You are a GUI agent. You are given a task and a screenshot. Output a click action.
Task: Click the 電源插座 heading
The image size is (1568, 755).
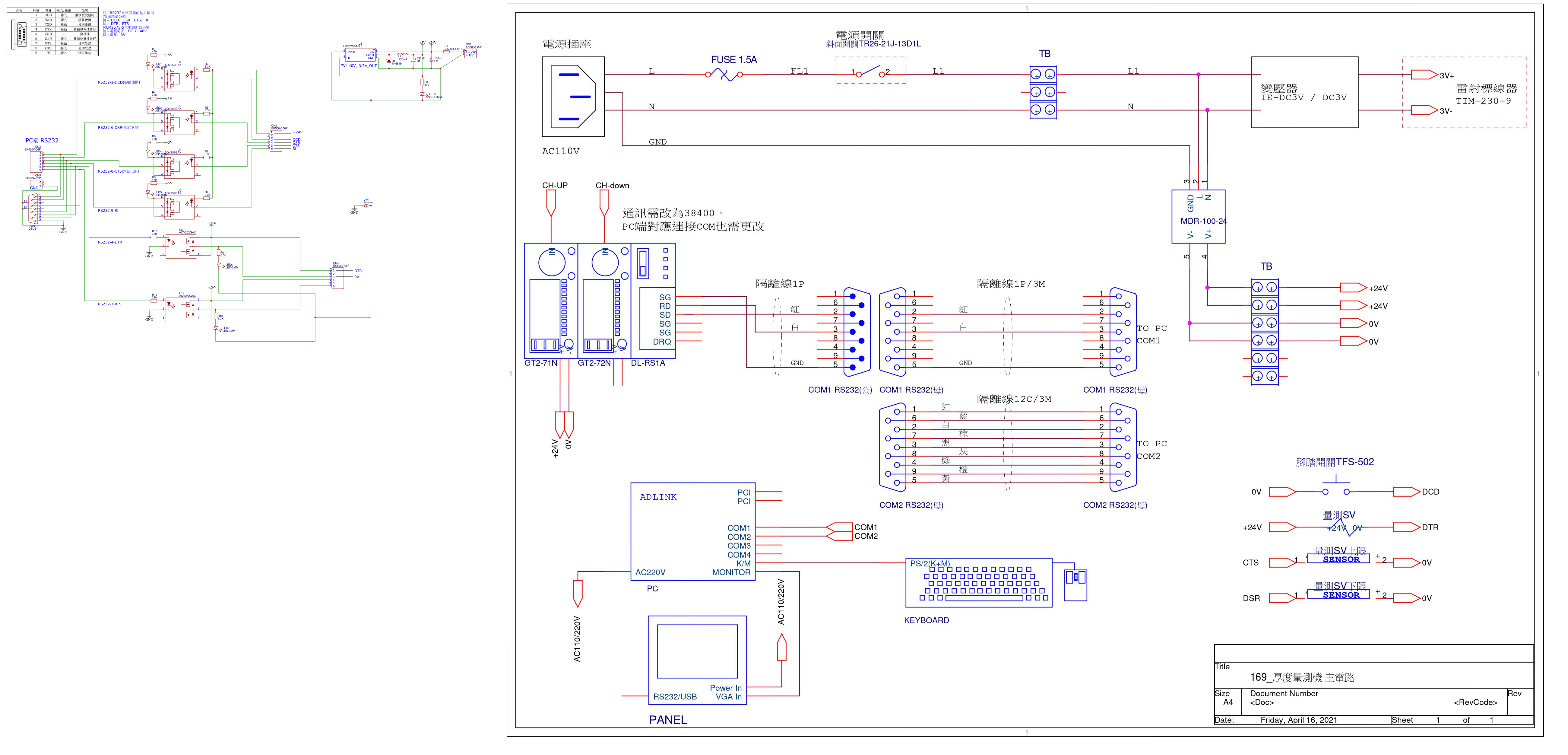(x=567, y=44)
